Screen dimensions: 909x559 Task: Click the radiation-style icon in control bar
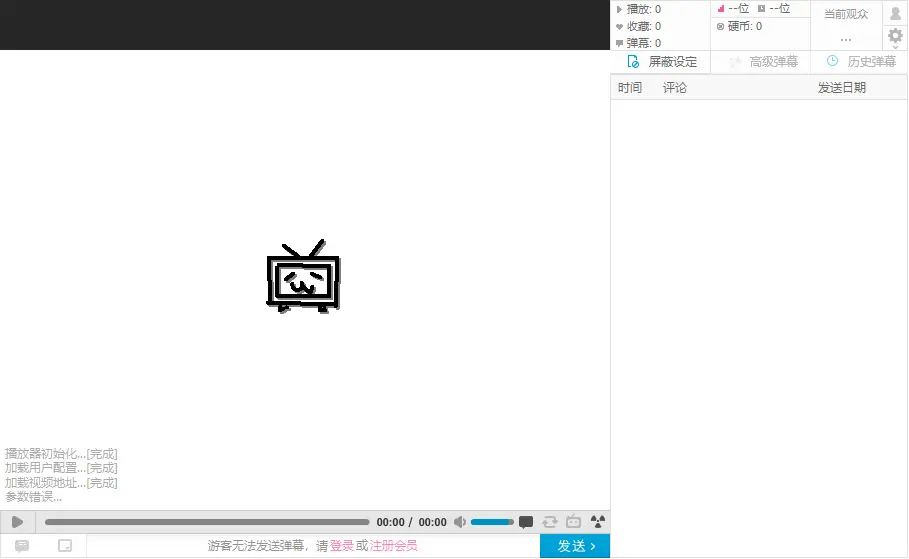pos(598,522)
